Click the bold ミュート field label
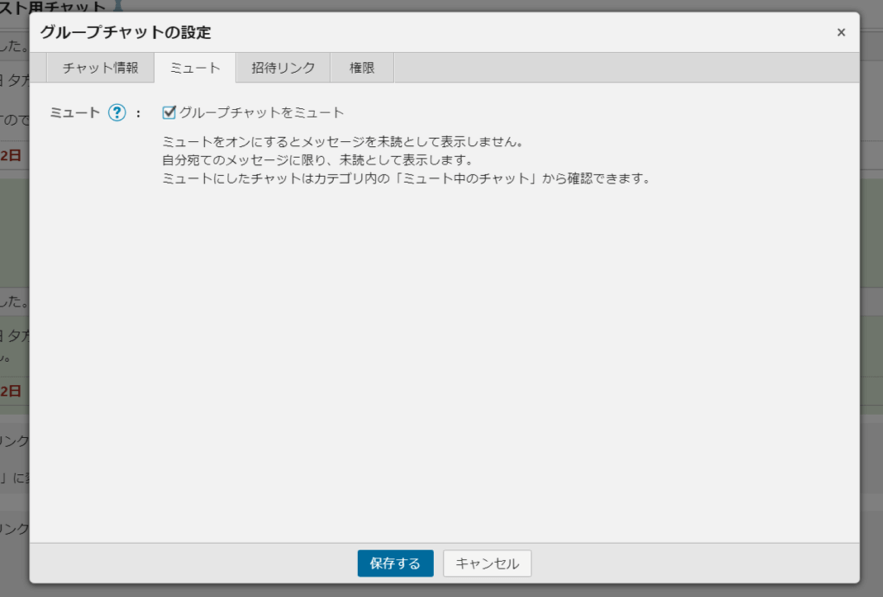 click(x=76, y=113)
